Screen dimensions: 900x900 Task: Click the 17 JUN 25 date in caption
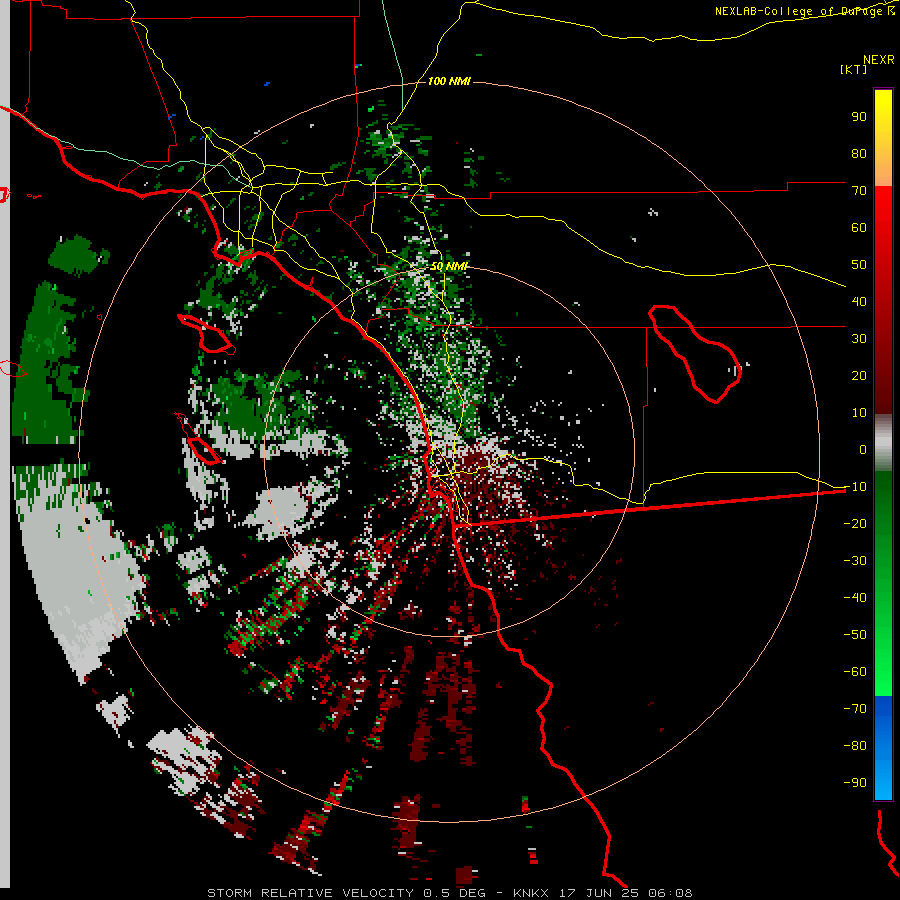(599, 893)
